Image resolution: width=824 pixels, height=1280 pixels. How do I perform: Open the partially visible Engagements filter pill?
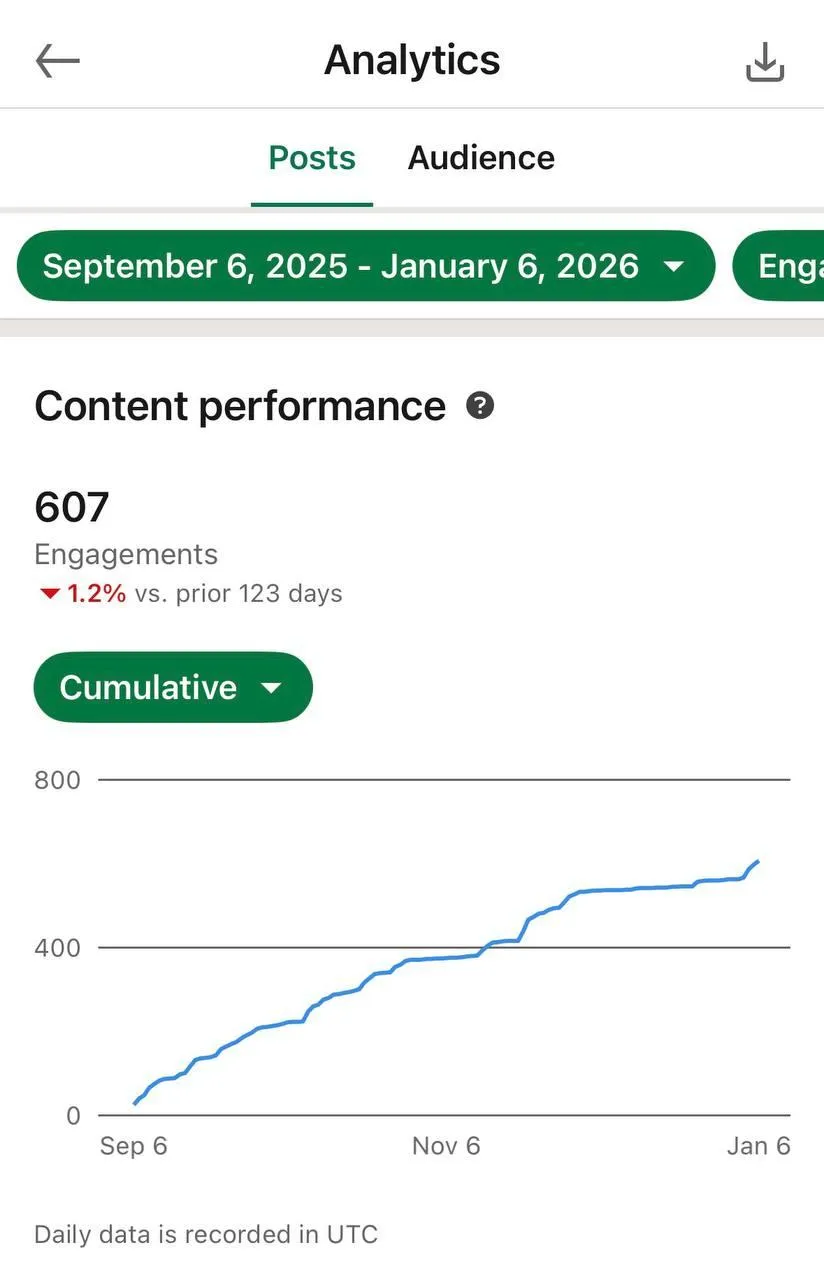click(779, 266)
